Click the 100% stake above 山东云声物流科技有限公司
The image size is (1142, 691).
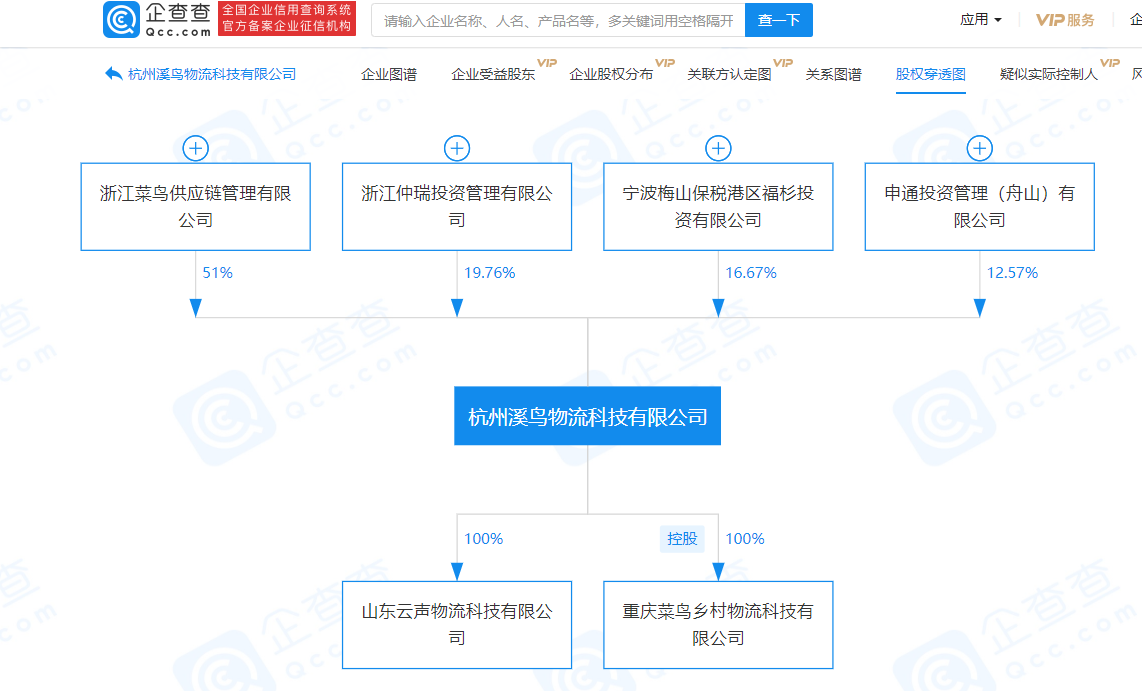click(x=484, y=539)
